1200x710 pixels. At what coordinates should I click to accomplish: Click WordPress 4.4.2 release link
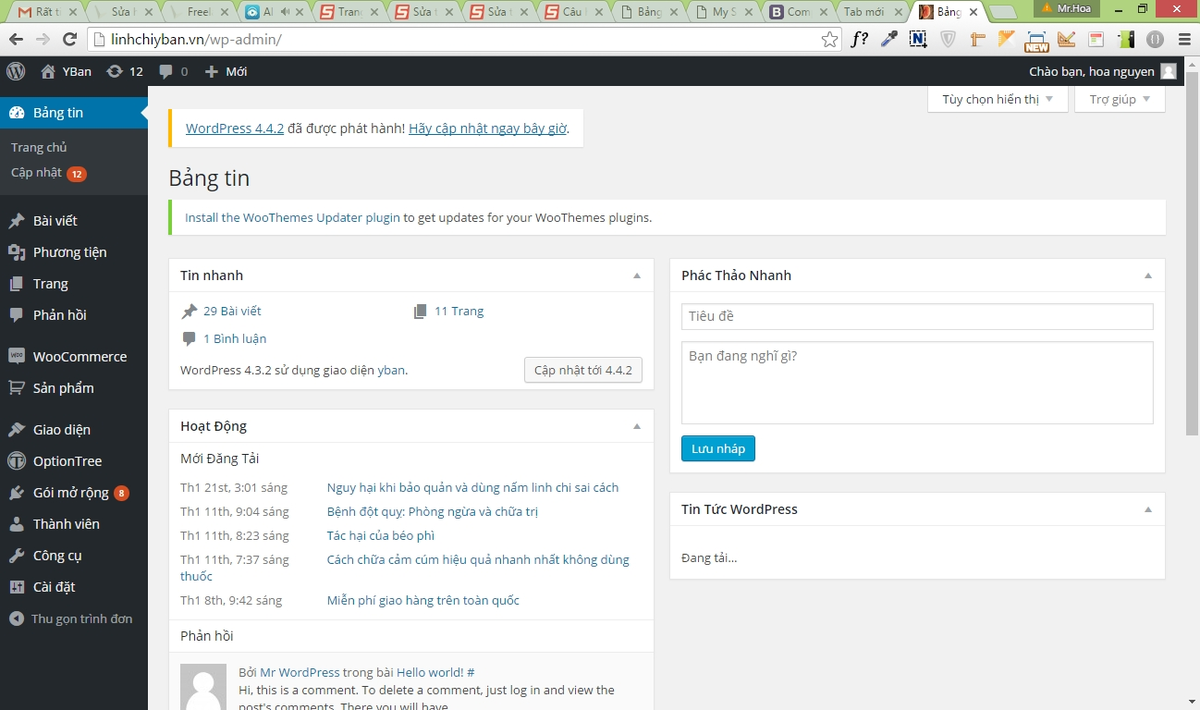pos(235,129)
